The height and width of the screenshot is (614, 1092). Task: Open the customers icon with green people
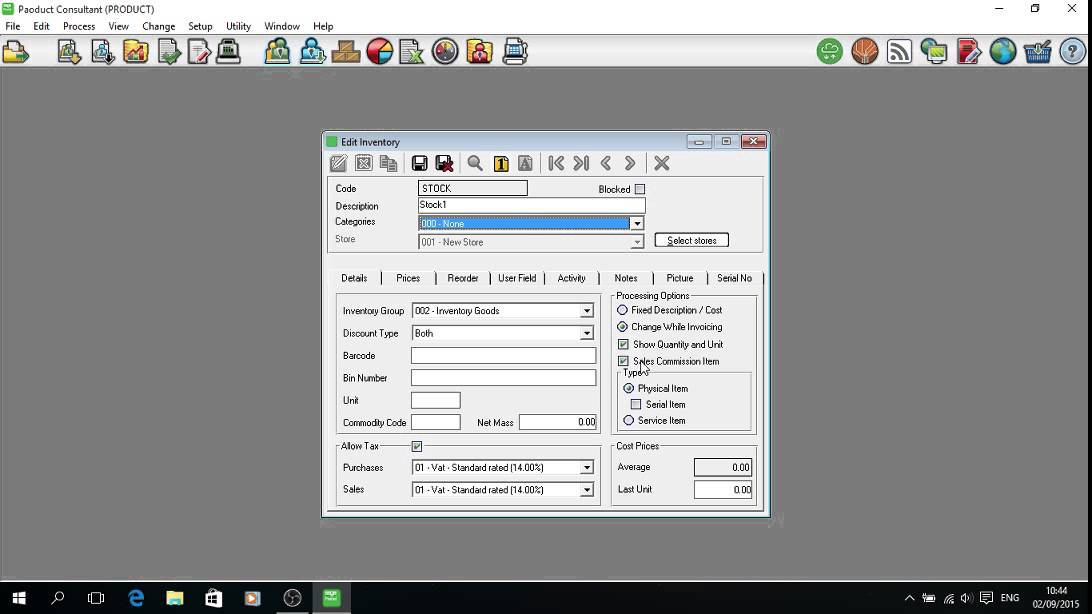click(278, 52)
